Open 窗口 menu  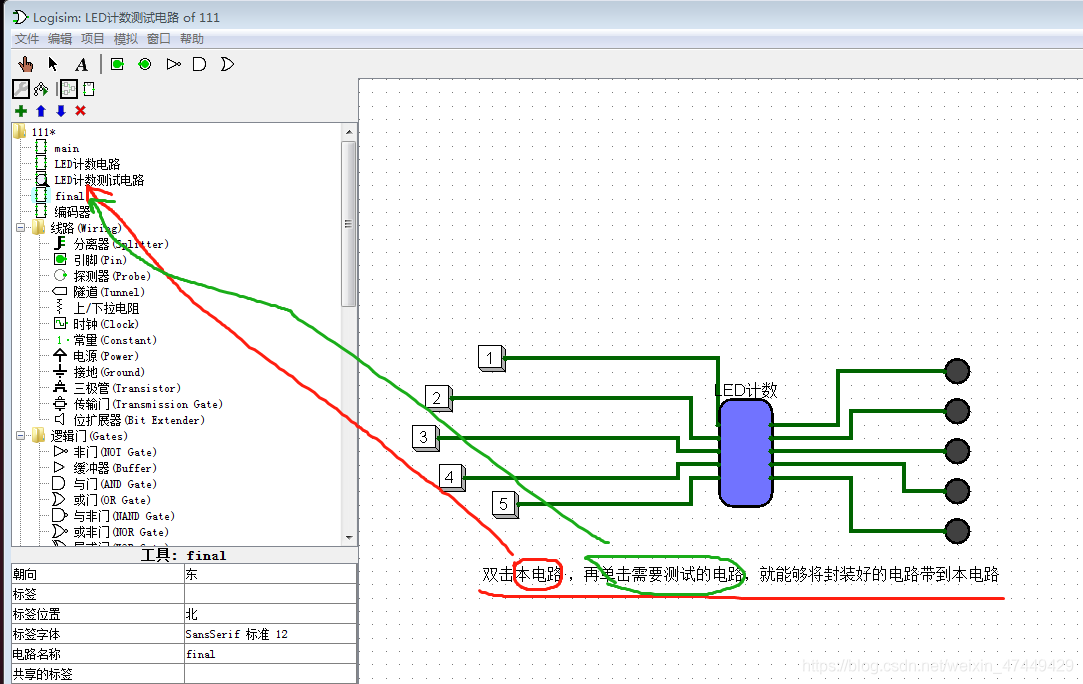click(x=159, y=39)
